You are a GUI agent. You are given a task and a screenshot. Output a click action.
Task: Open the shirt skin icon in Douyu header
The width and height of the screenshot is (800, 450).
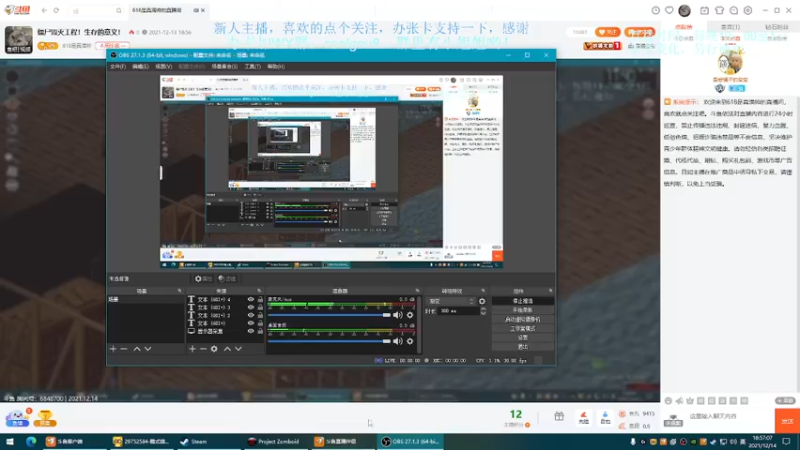719,10
